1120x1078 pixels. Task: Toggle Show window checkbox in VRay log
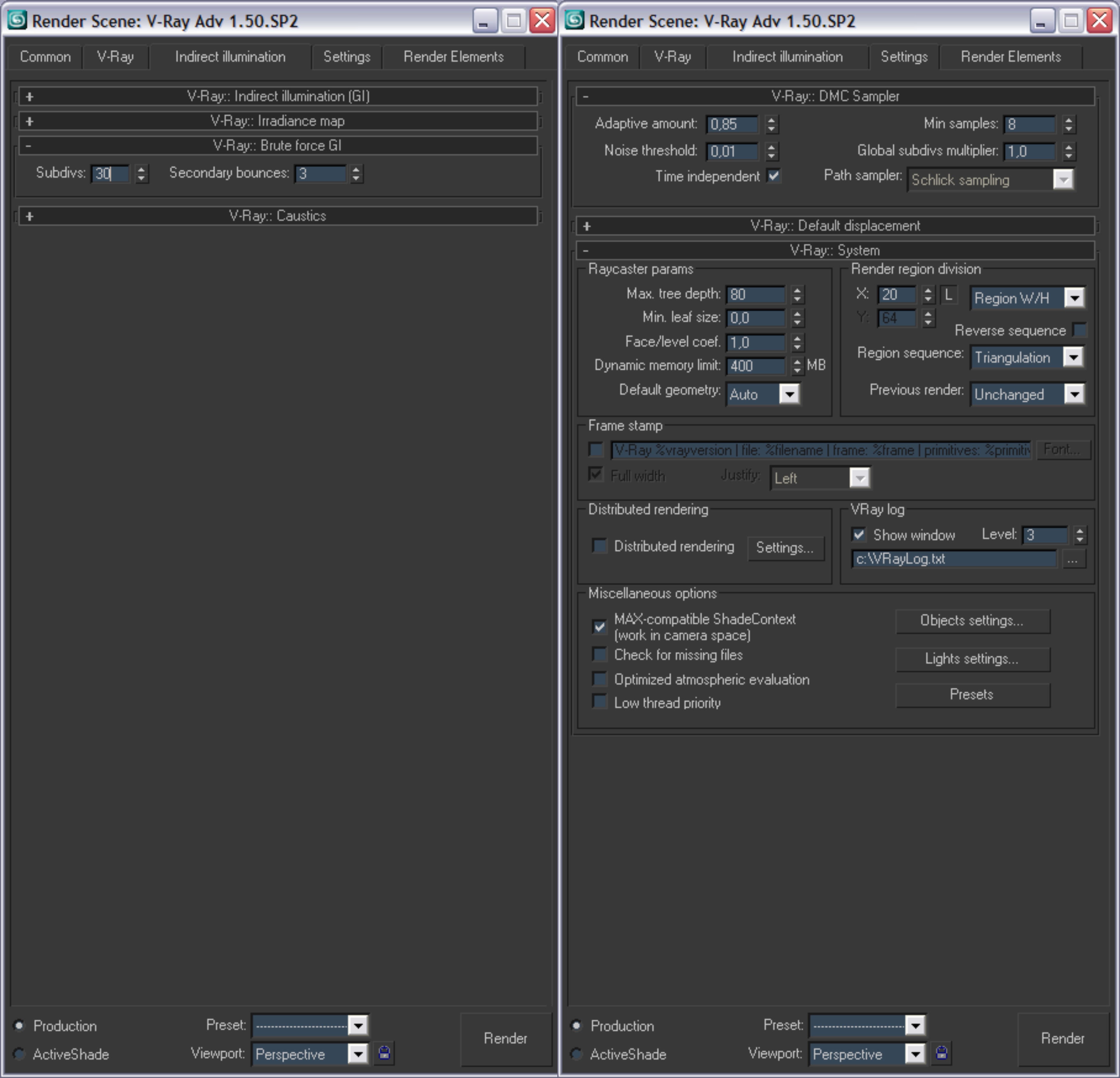click(x=858, y=535)
